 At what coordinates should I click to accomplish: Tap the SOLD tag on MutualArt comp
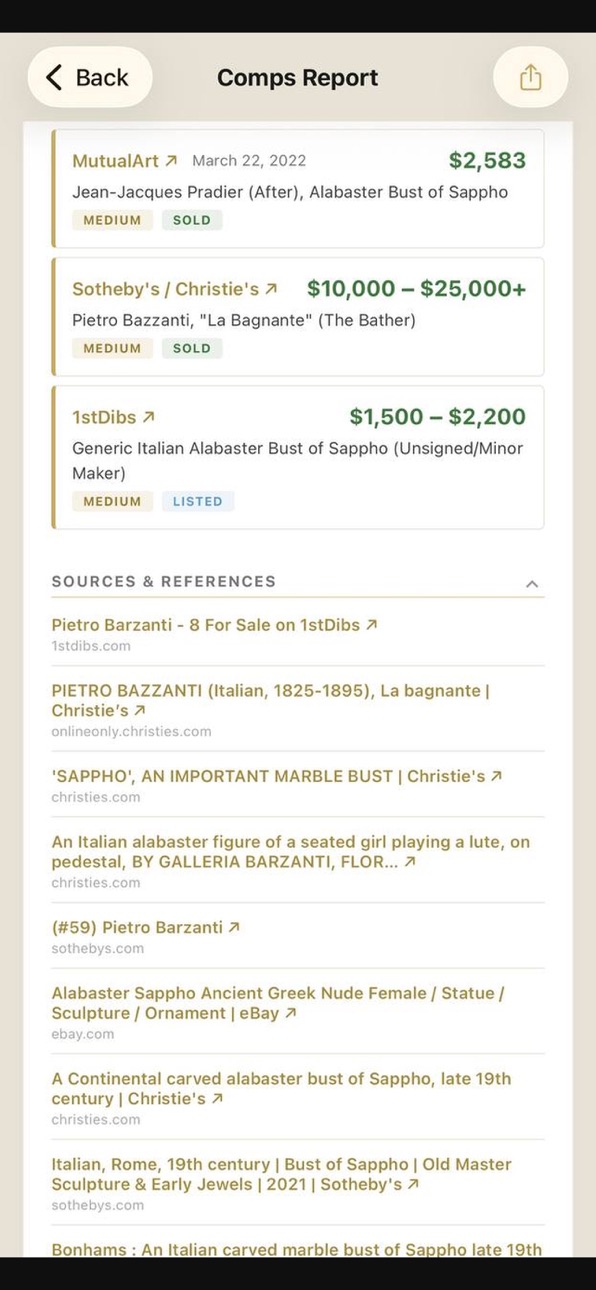(192, 220)
